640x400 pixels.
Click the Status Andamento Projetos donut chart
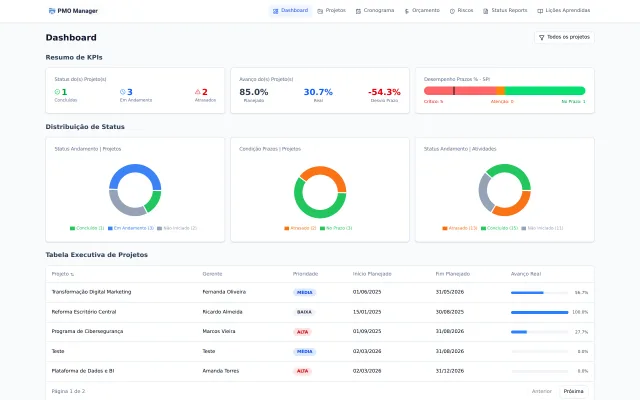(135, 190)
